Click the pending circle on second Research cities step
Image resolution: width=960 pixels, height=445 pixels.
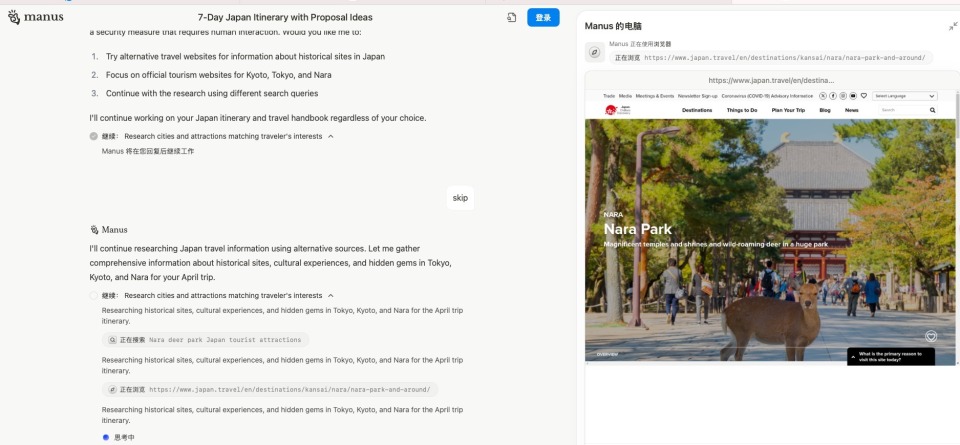[94, 296]
